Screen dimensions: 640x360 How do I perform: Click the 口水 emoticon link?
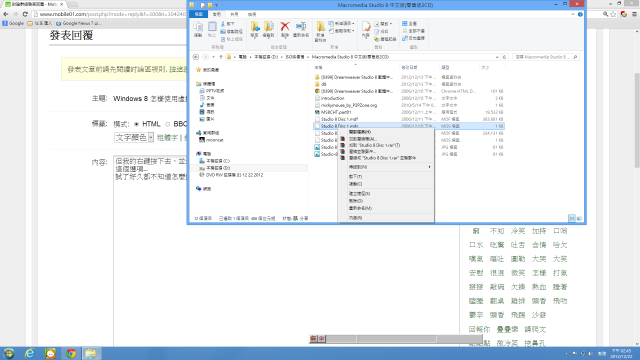tap(476, 245)
